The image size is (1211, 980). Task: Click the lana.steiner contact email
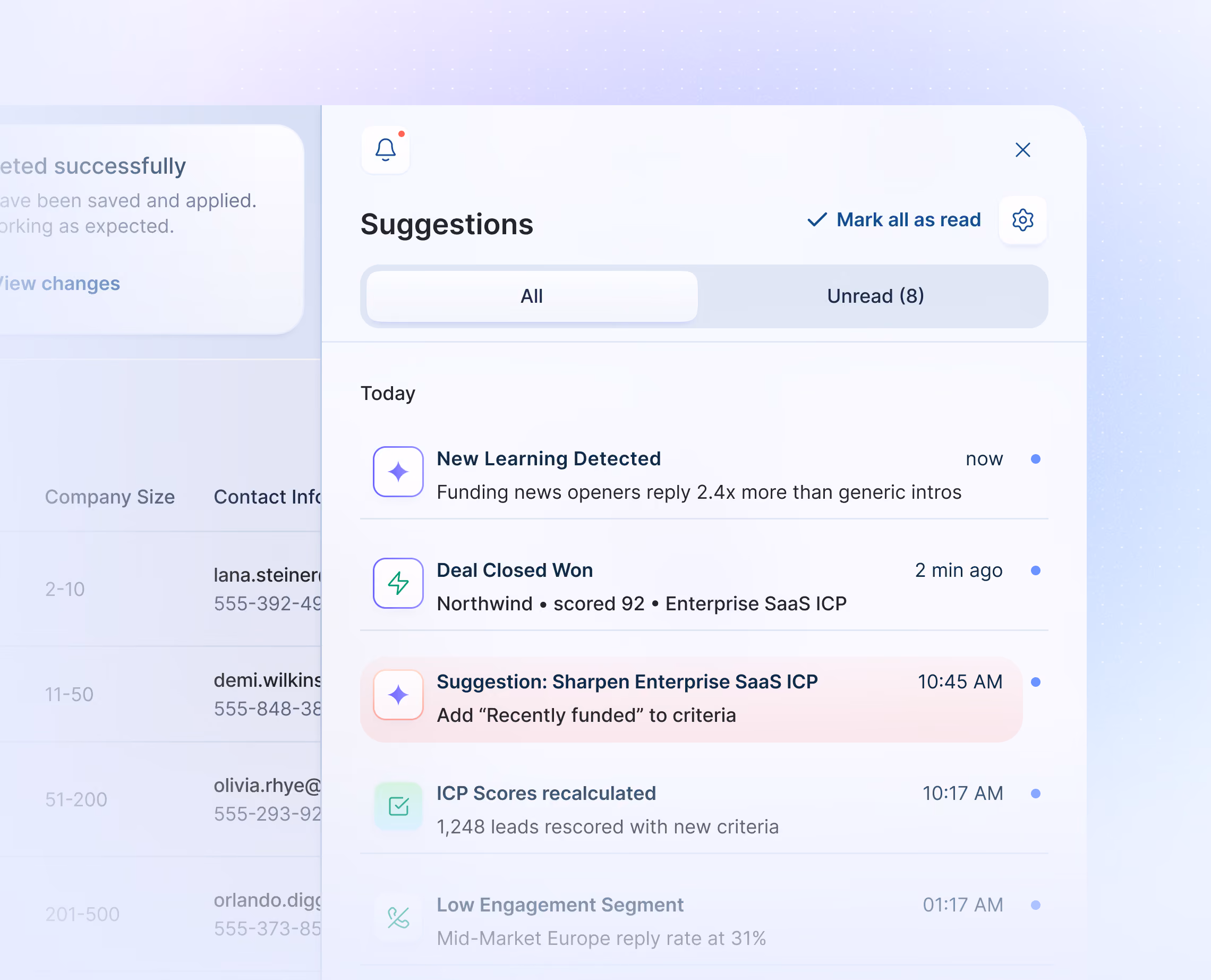(x=268, y=575)
